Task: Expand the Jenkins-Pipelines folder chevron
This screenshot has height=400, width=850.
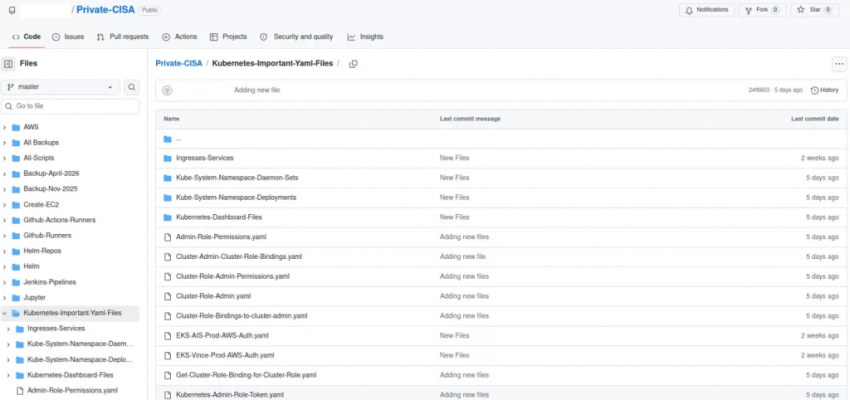Action: (x=5, y=282)
